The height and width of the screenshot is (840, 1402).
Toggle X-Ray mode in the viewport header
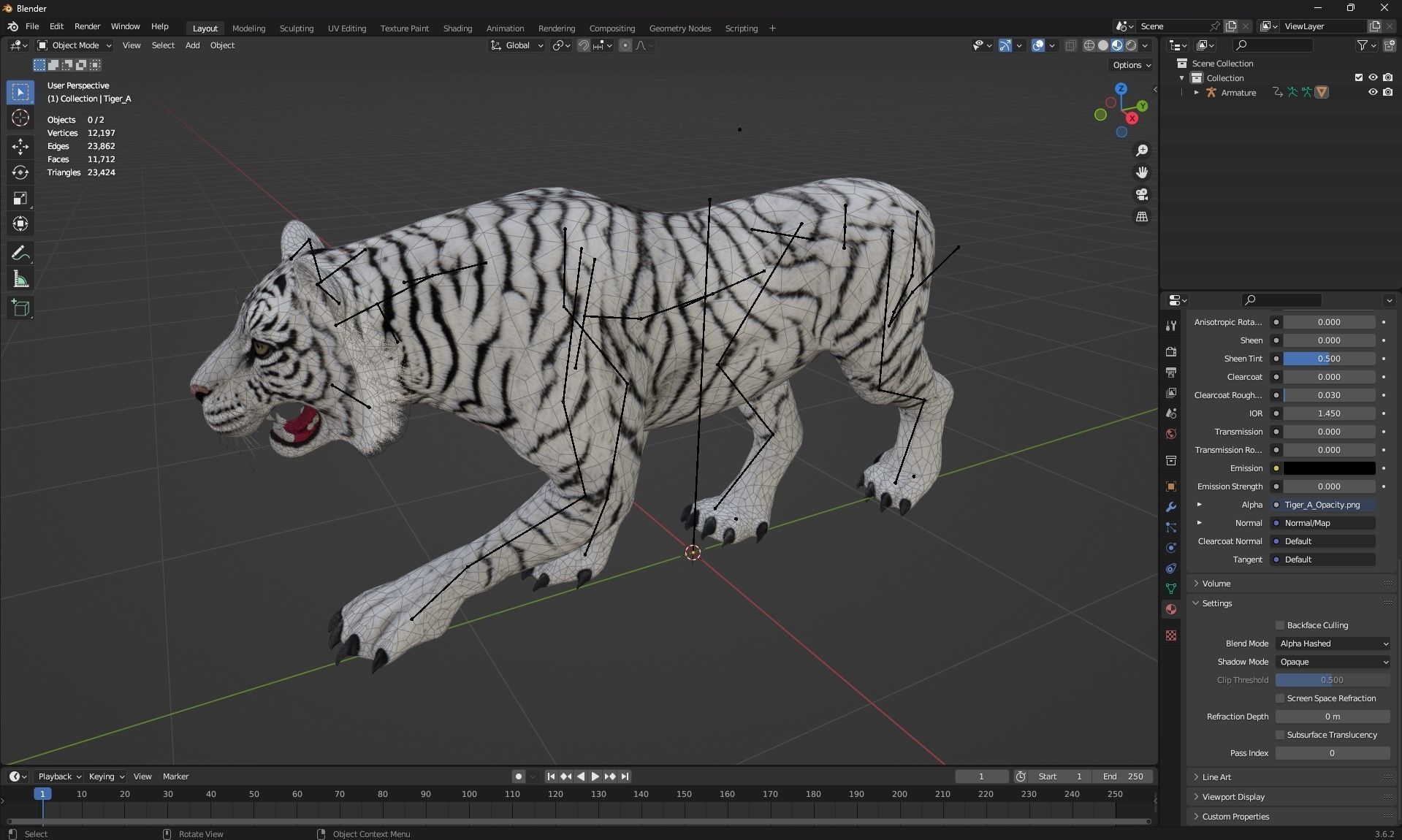click(1070, 45)
